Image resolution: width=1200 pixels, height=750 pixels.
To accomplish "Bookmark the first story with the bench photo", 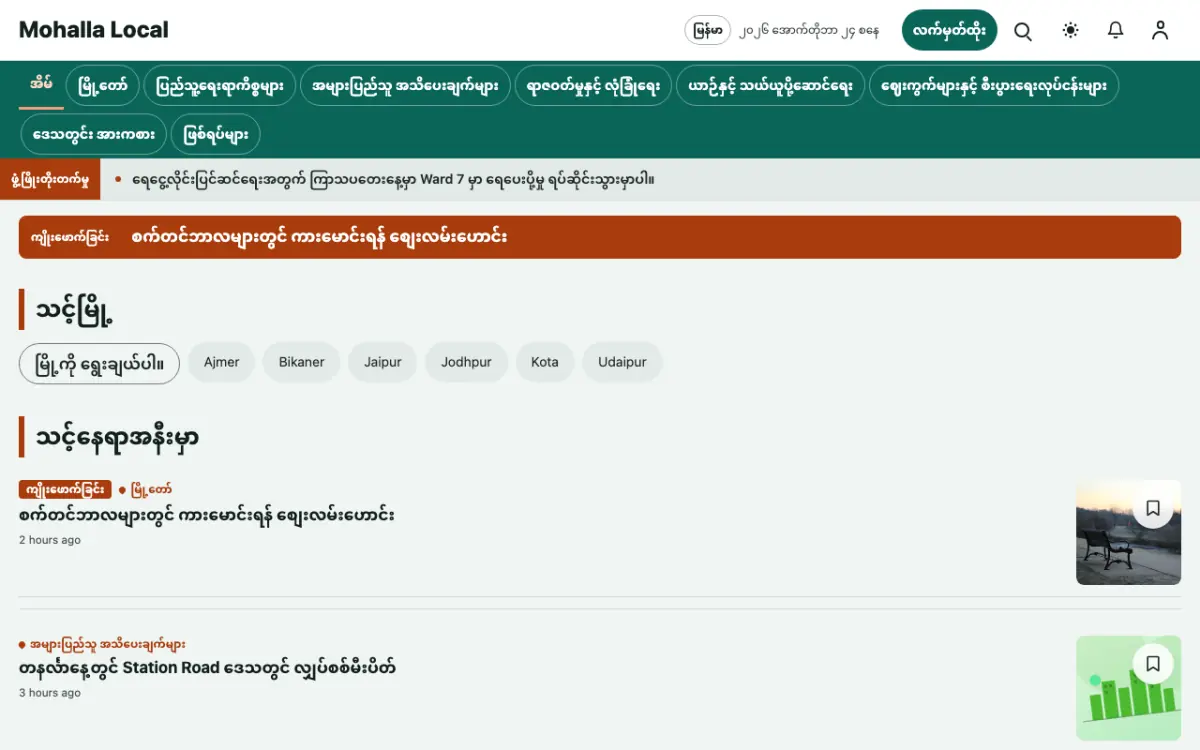I will click(1153, 508).
